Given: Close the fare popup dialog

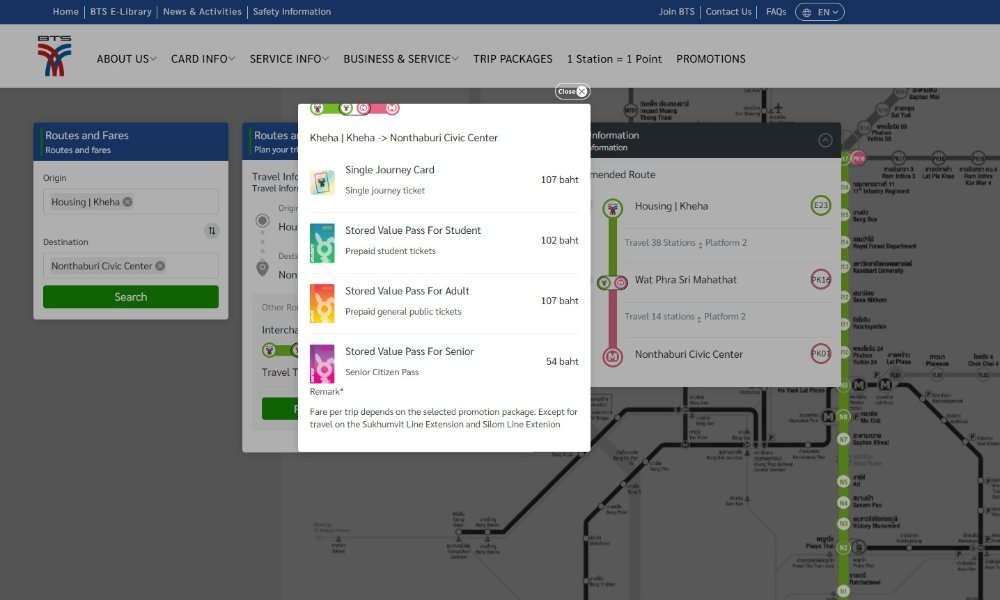Looking at the screenshot, I should (572, 91).
